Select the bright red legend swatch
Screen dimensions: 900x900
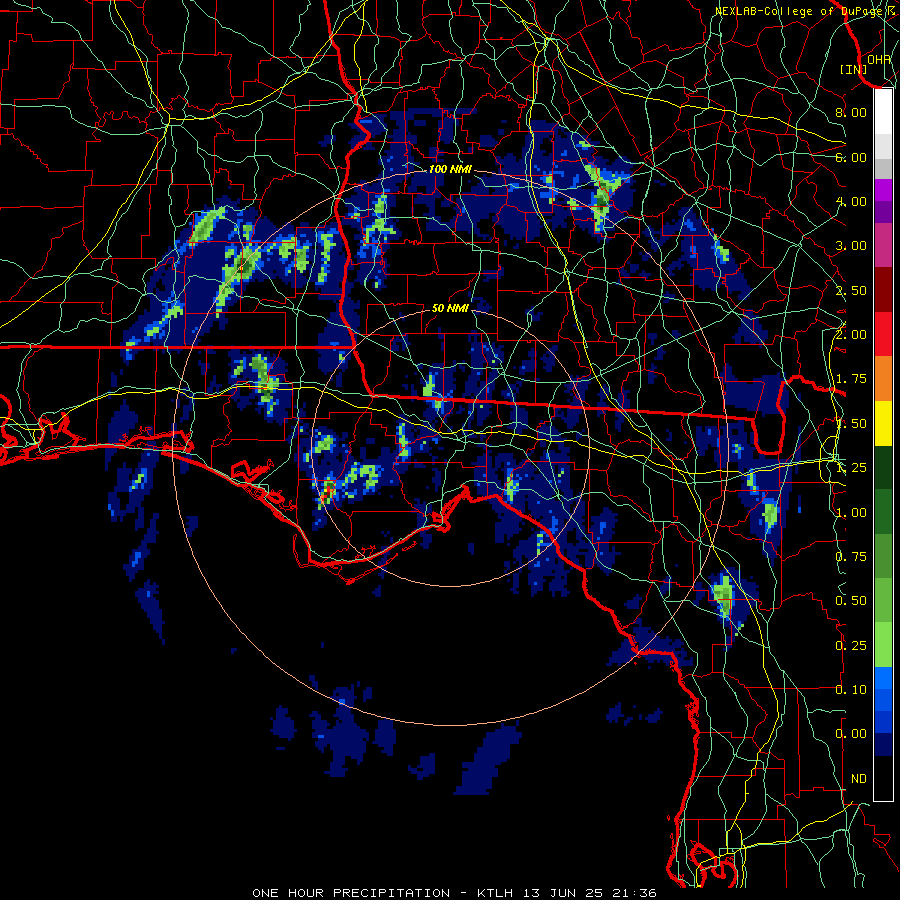[x=883, y=334]
